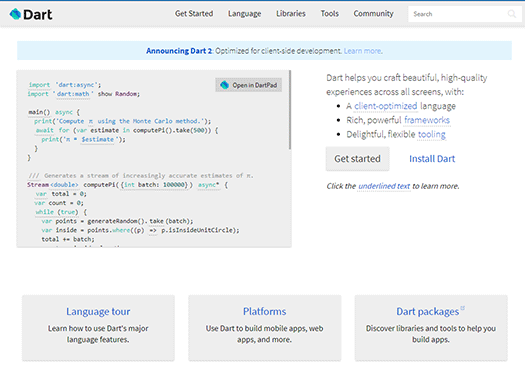Screen dimensions: 525x383
Task: Open the Platforms card title
Action: click(265, 312)
